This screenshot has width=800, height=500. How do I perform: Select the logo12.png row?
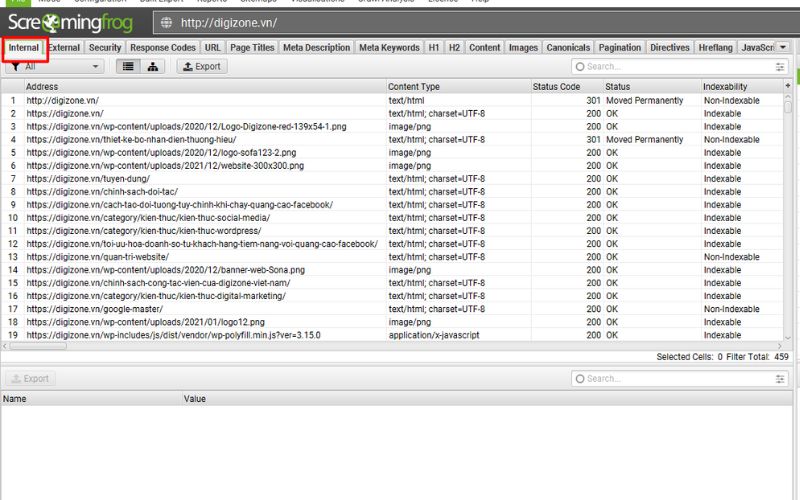(391, 322)
